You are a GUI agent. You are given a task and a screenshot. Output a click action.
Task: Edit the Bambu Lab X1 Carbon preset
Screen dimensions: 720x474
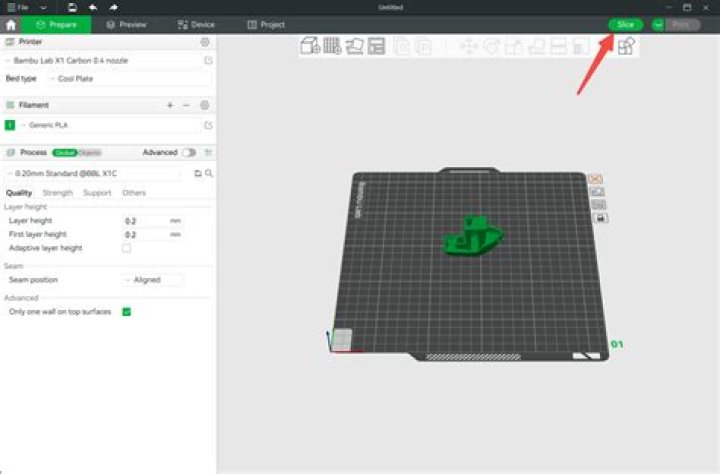(x=208, y=61)
